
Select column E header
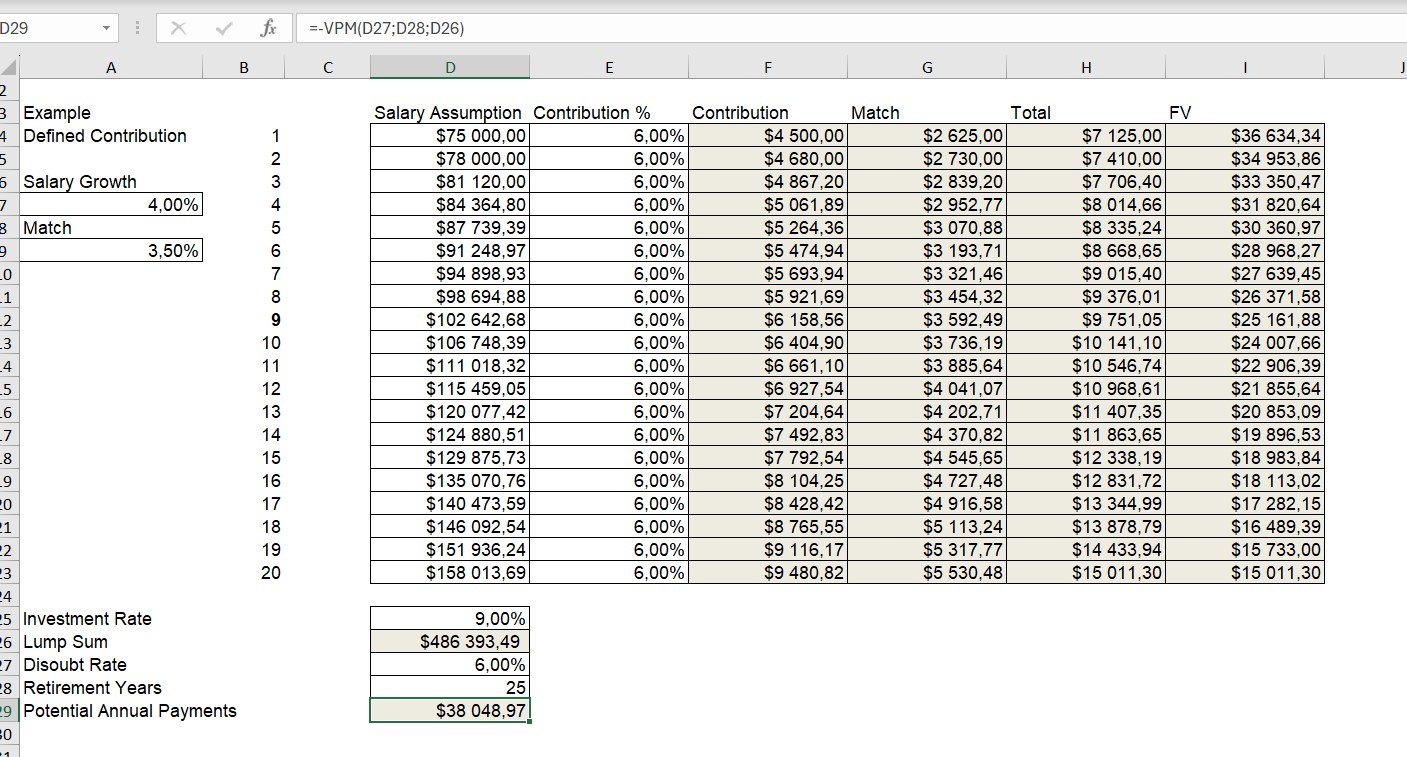pos(609,68)
